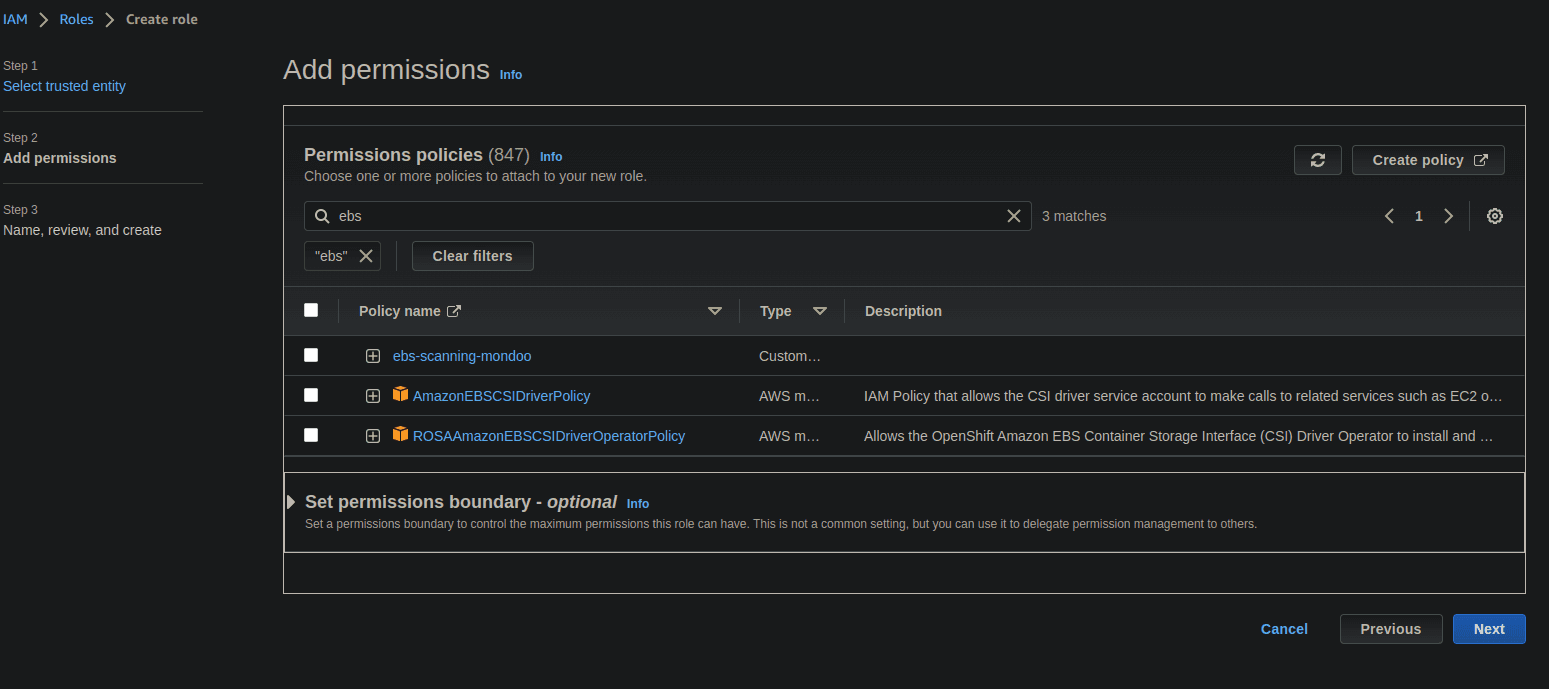This screenshot has height=689, width=1549.
Task: Click the Create policy button
Action: (1428, 159)
